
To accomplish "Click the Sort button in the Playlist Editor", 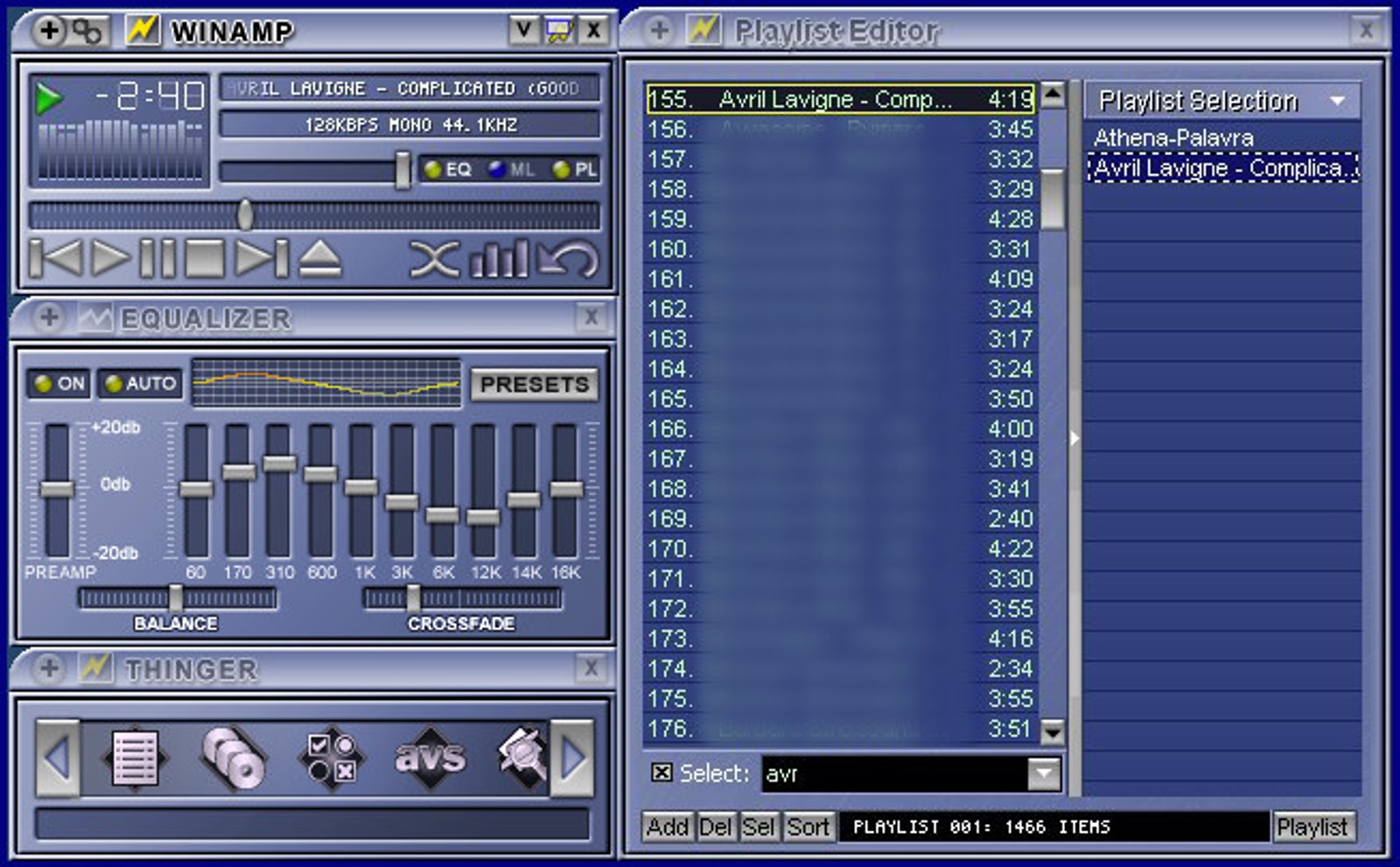I will (x=808, y=827).
